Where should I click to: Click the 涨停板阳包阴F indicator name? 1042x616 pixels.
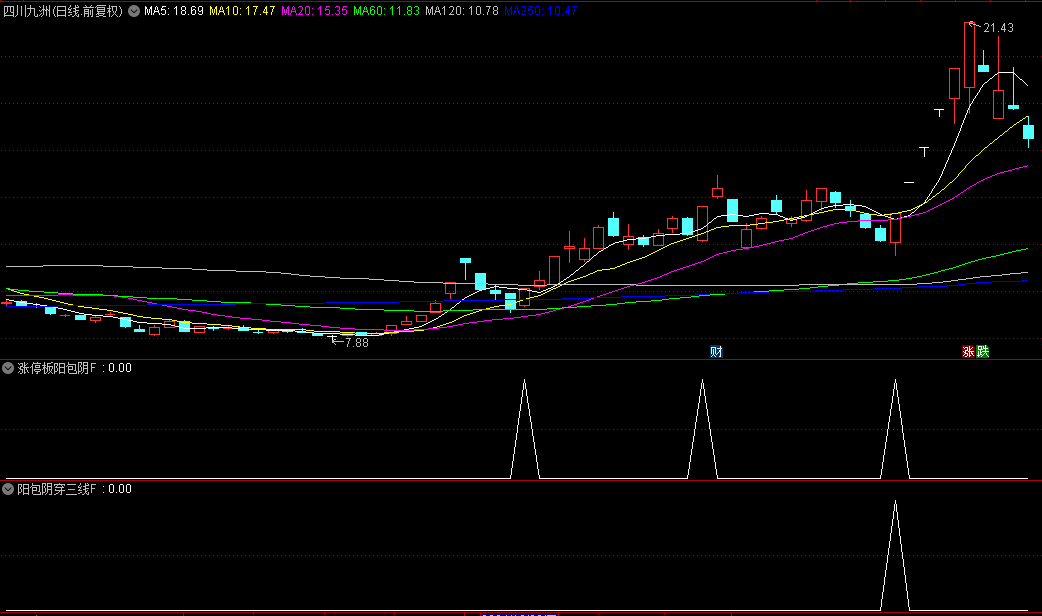(58, 368)
